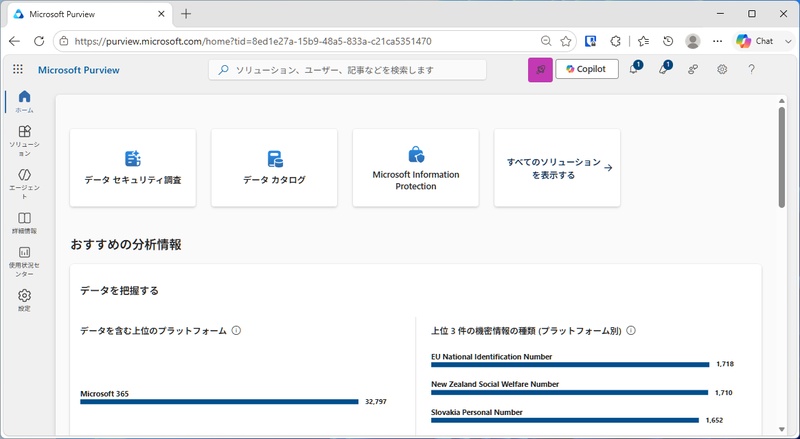
Task: Open the notifications bell icon
Action: (x=634, y=69)
